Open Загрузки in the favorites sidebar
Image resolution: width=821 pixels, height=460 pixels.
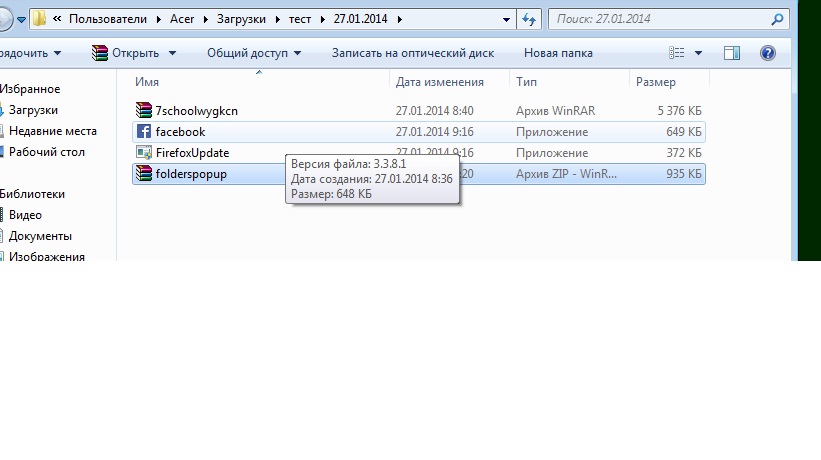[x=33, y=110]
